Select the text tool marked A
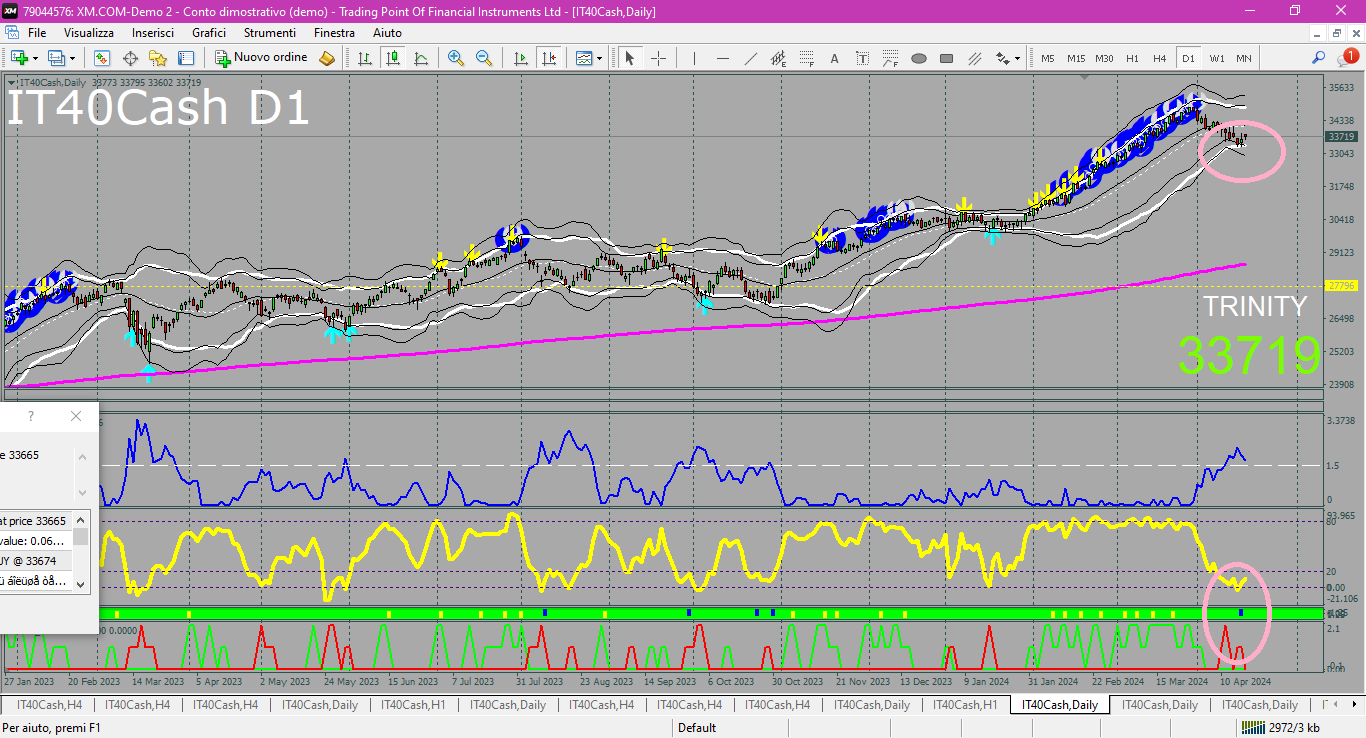Screen dimensions: 1366x738 tap(835, 58)
